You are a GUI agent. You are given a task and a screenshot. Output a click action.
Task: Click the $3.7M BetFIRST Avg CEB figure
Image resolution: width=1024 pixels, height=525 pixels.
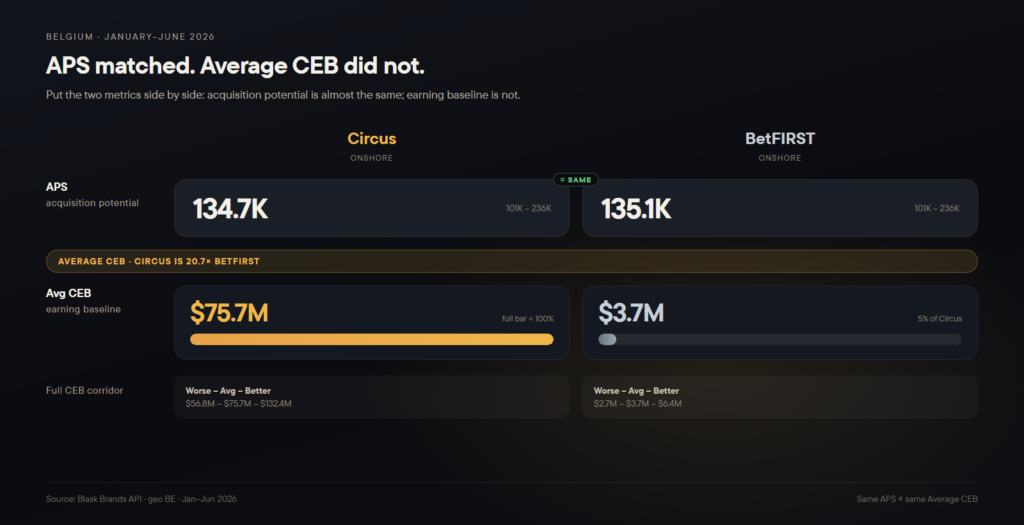[631, 313]
